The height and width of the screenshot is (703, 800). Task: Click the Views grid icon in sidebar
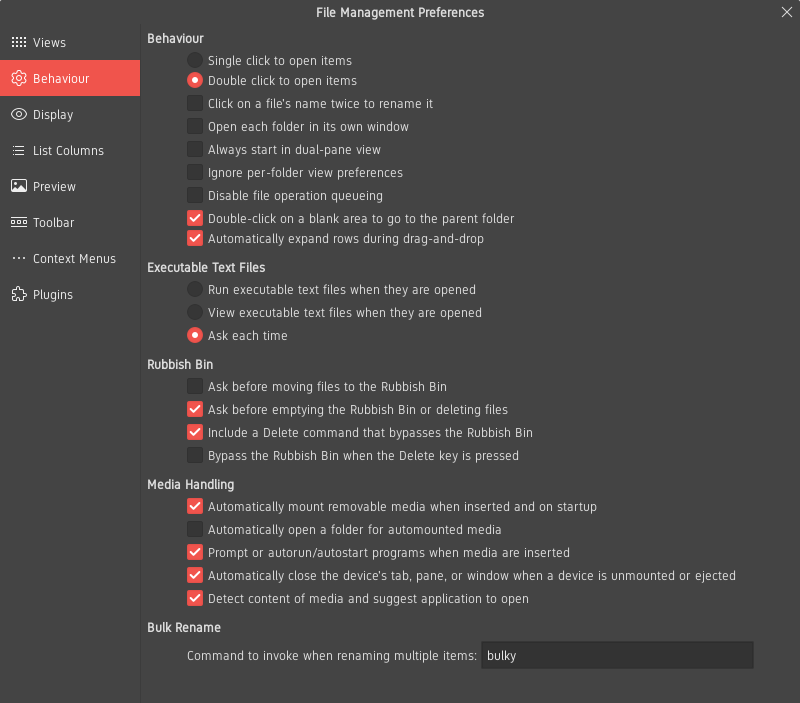tap(19, 42)
